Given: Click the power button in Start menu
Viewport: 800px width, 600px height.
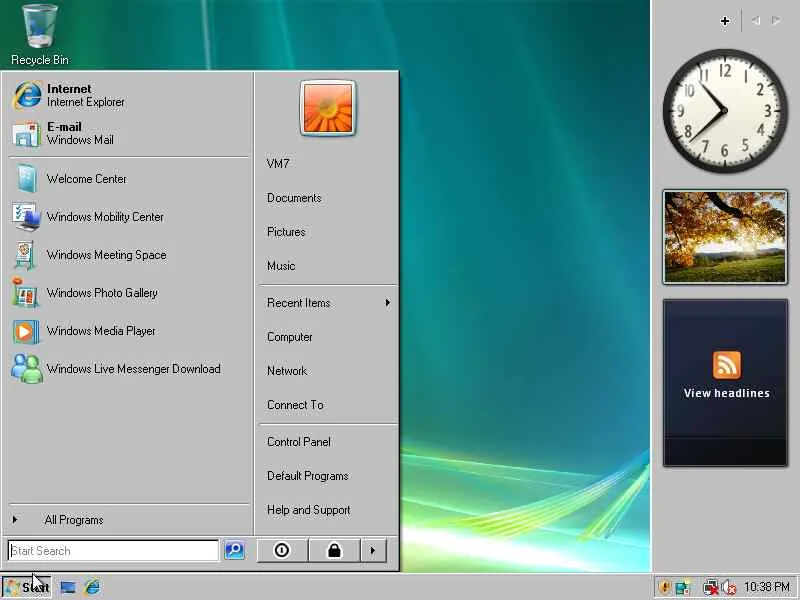Looking at the screenshot, I should coord(282,551).
